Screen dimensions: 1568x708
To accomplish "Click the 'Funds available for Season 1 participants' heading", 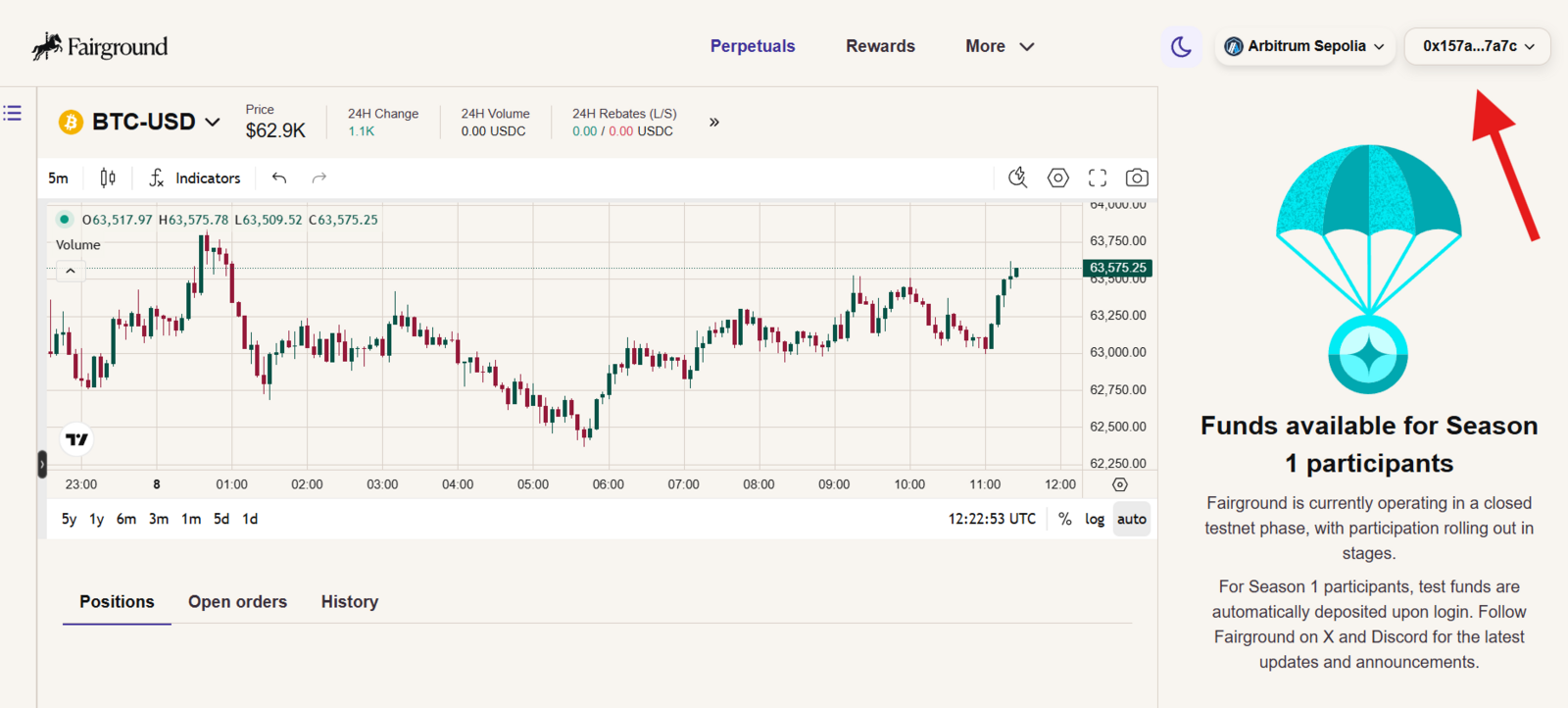I will [x=1369, y=444].
